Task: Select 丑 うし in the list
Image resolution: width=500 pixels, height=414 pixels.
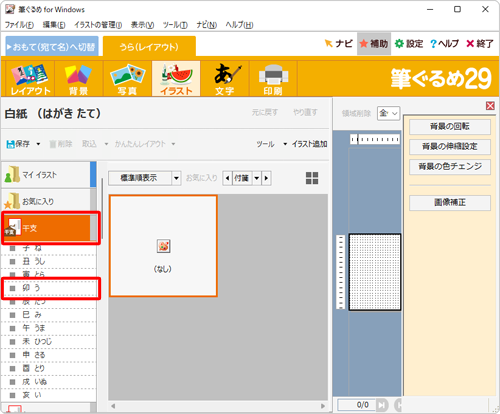Action: (49, 262)
